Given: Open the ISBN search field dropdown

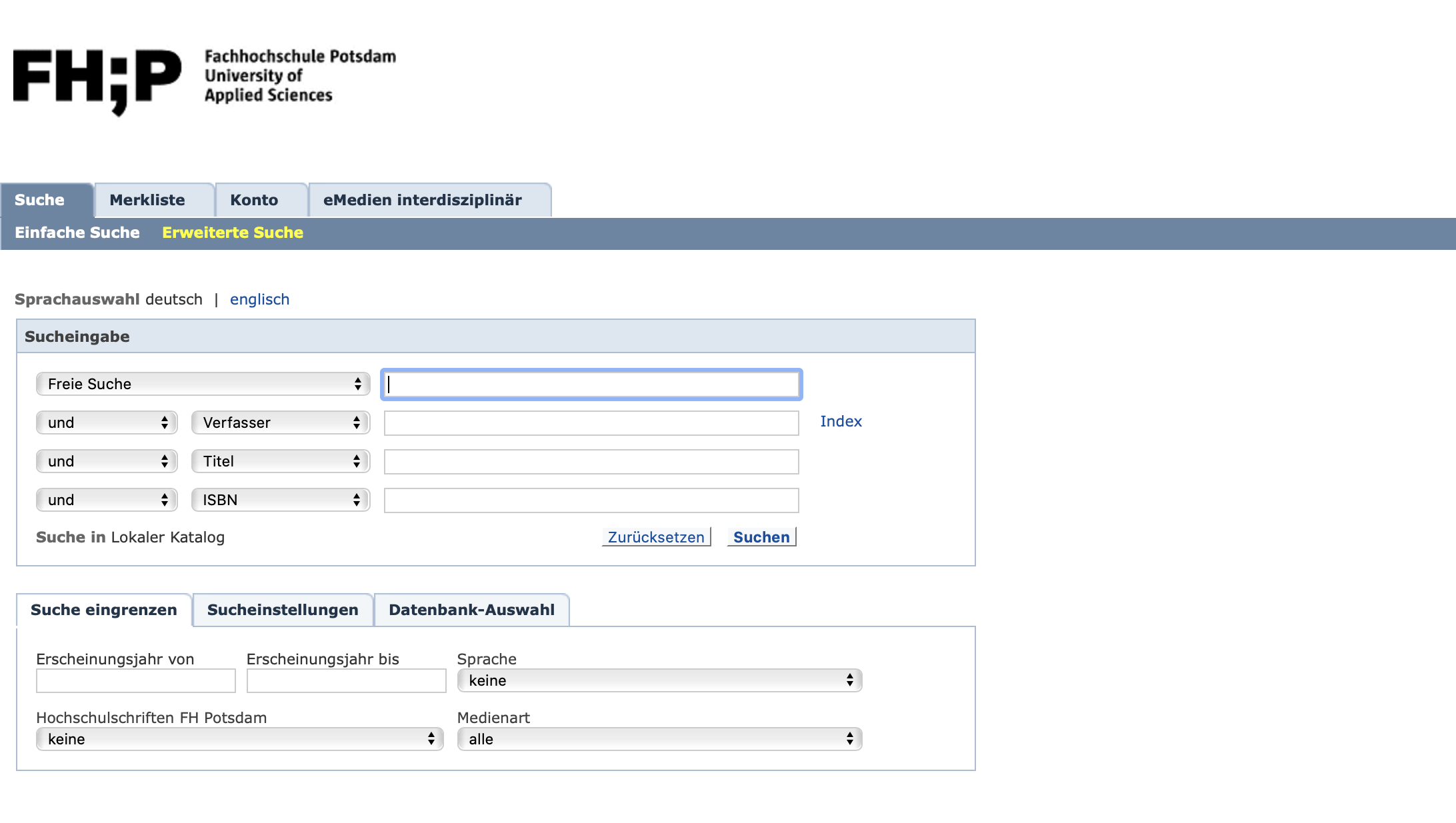Looking at the screenshot, I should coord(280,500).
